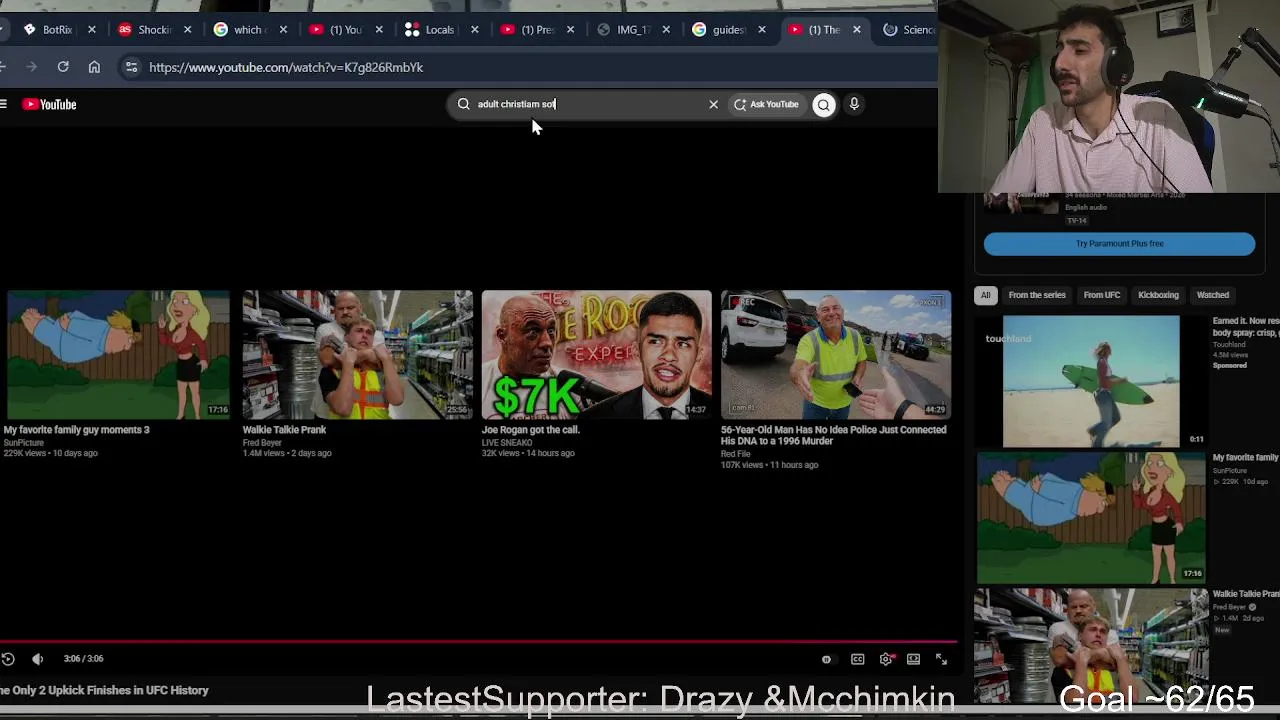Go to the browser home page

(94, 67)
